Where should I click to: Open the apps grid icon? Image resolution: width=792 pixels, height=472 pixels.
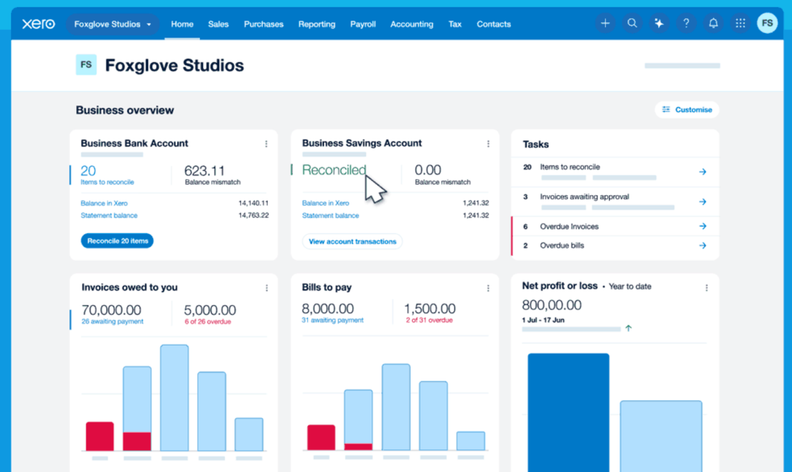click(x=740, y=23)
